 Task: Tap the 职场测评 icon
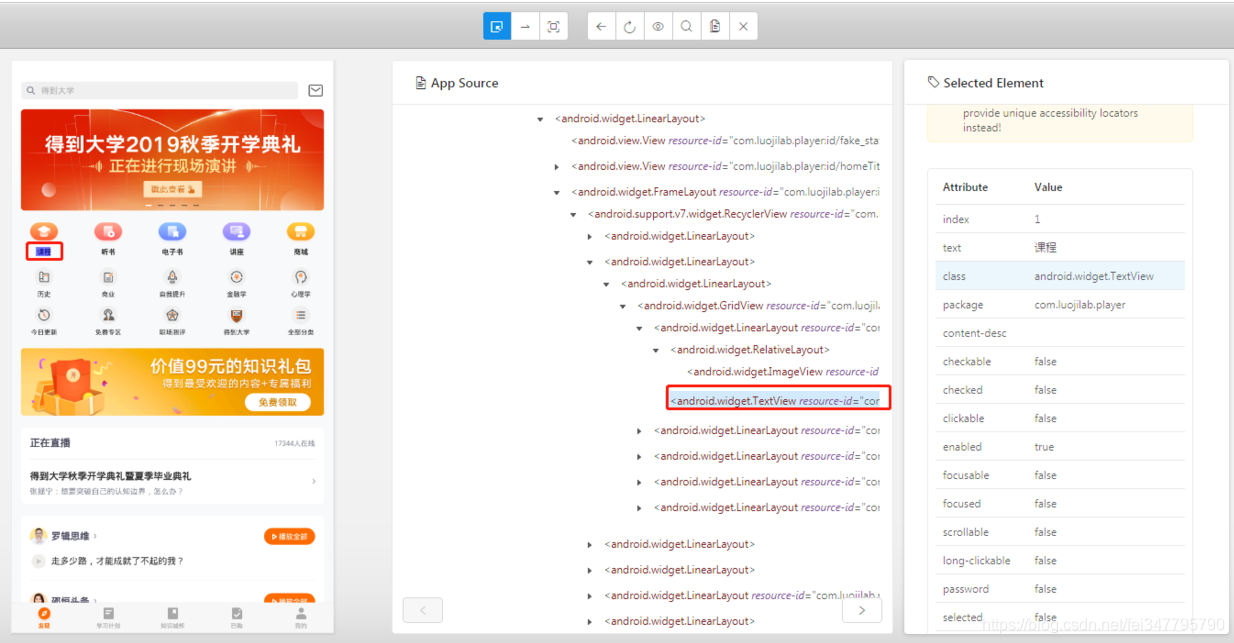click(172, 315)
